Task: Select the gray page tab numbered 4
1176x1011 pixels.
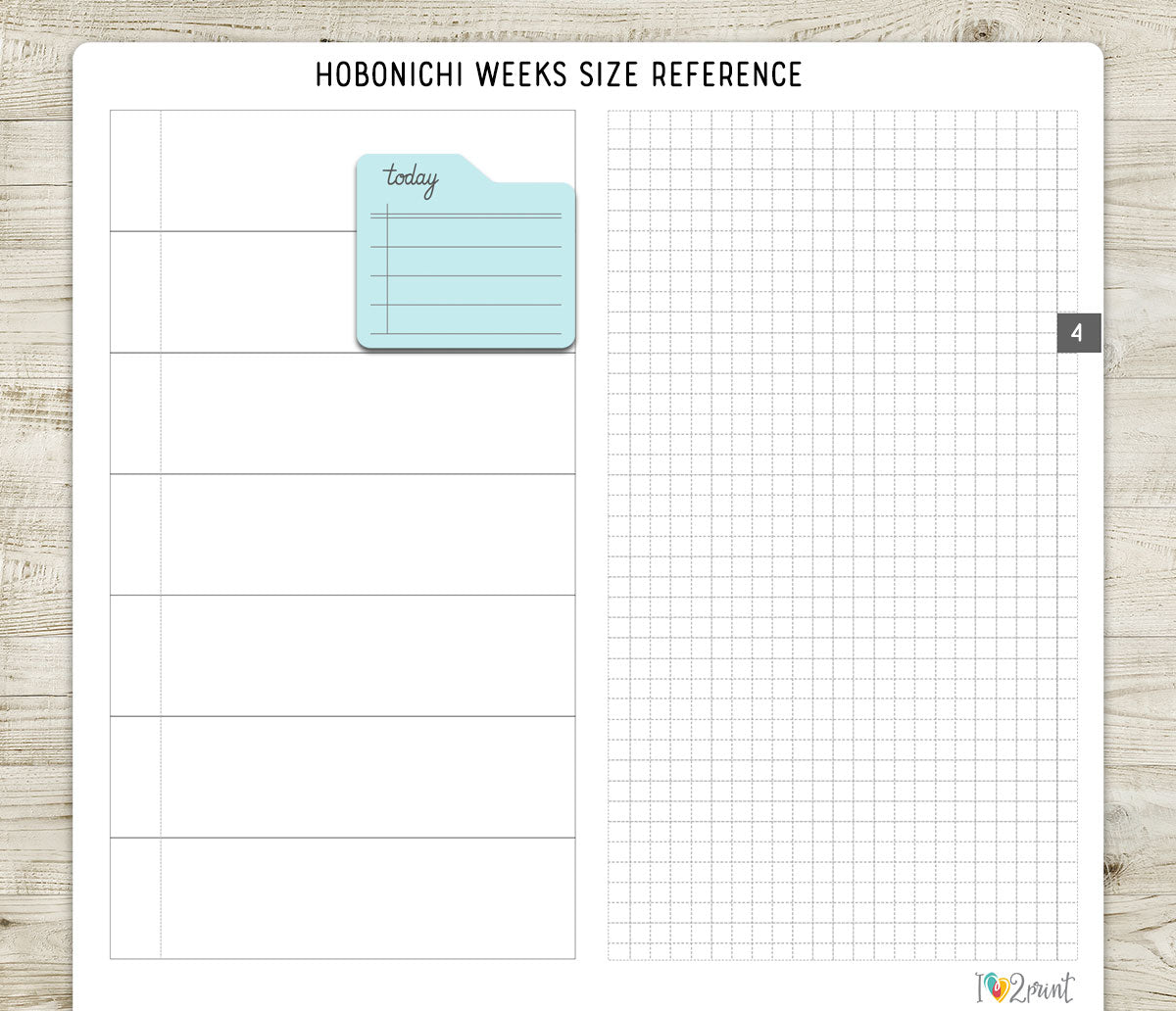Action: pyautogui.click(x=1078, y=333)
